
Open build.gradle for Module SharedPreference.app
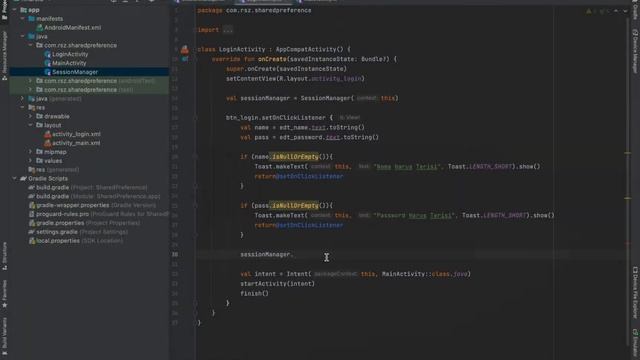click(98, 196)
